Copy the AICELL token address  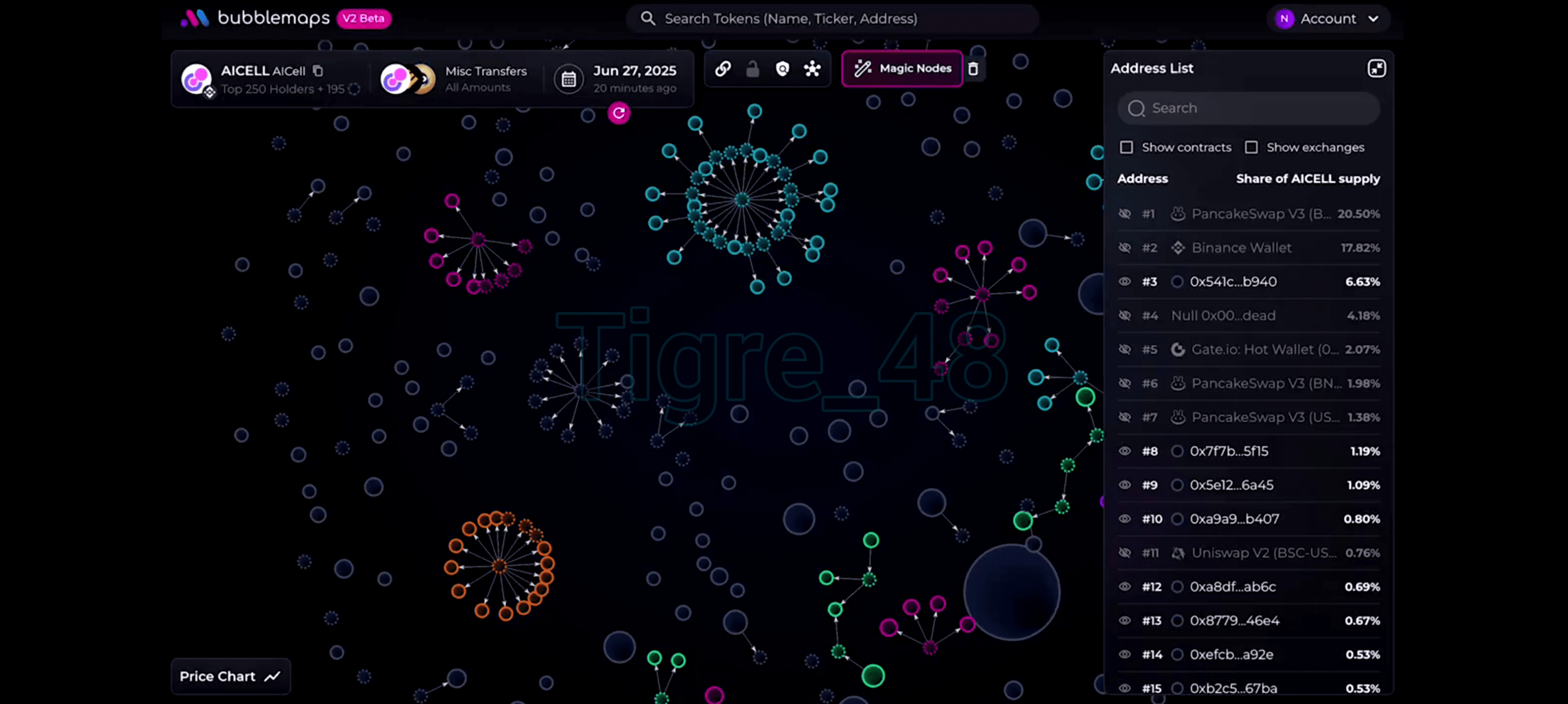pyautogui.click(x=318, y=70)
